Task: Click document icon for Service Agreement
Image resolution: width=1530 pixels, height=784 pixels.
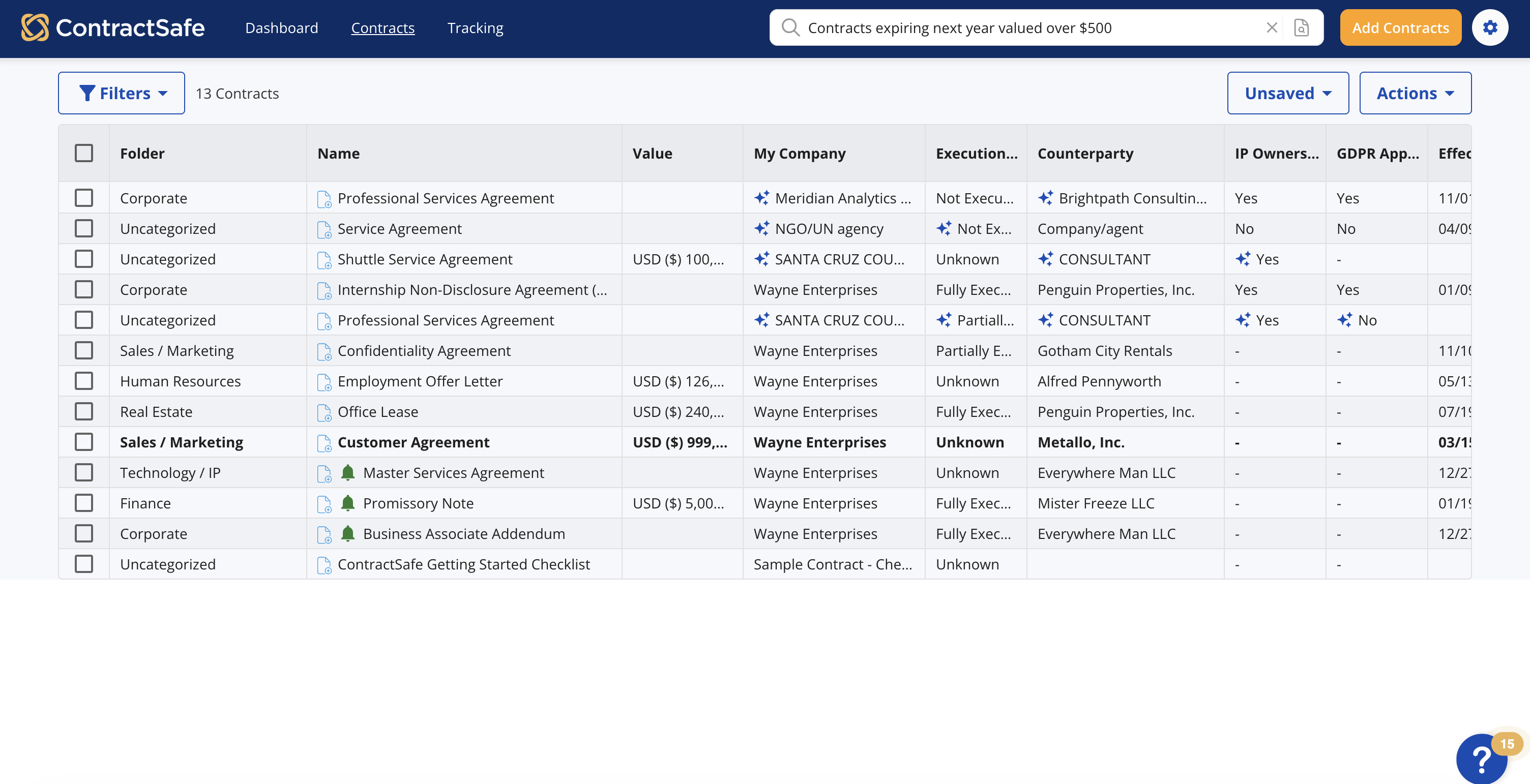Action: click(323, 229)
